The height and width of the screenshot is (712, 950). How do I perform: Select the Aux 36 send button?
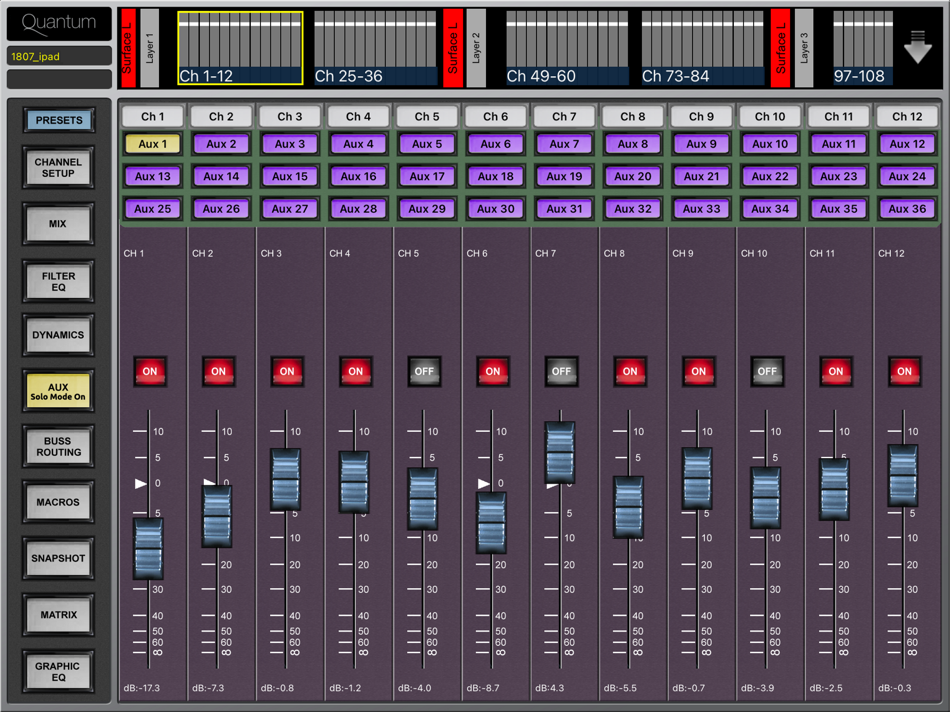[x=907, y=209]
